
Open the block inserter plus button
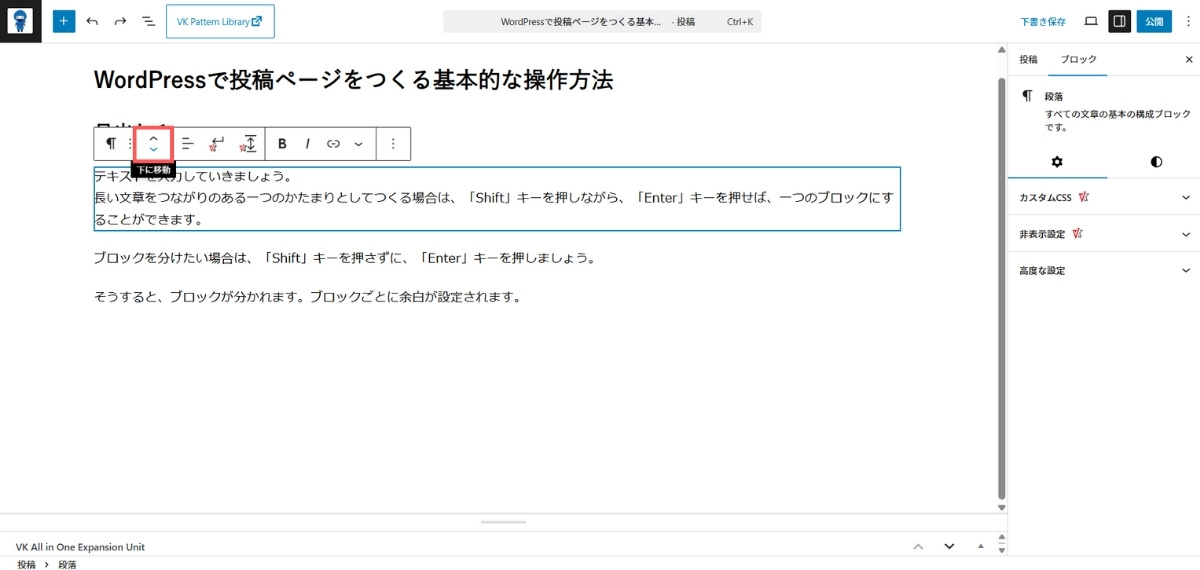click(64, 21)
